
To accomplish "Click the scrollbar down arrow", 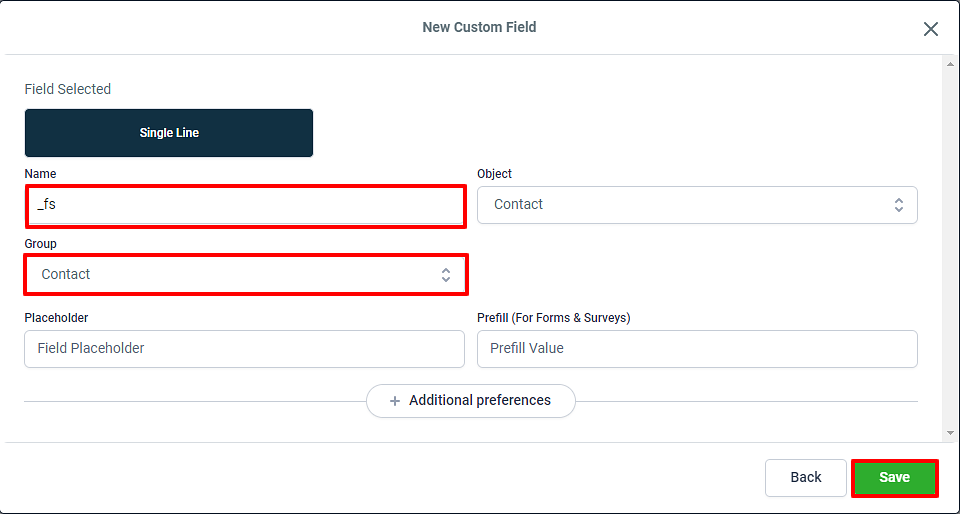I will tap(950, 433).
